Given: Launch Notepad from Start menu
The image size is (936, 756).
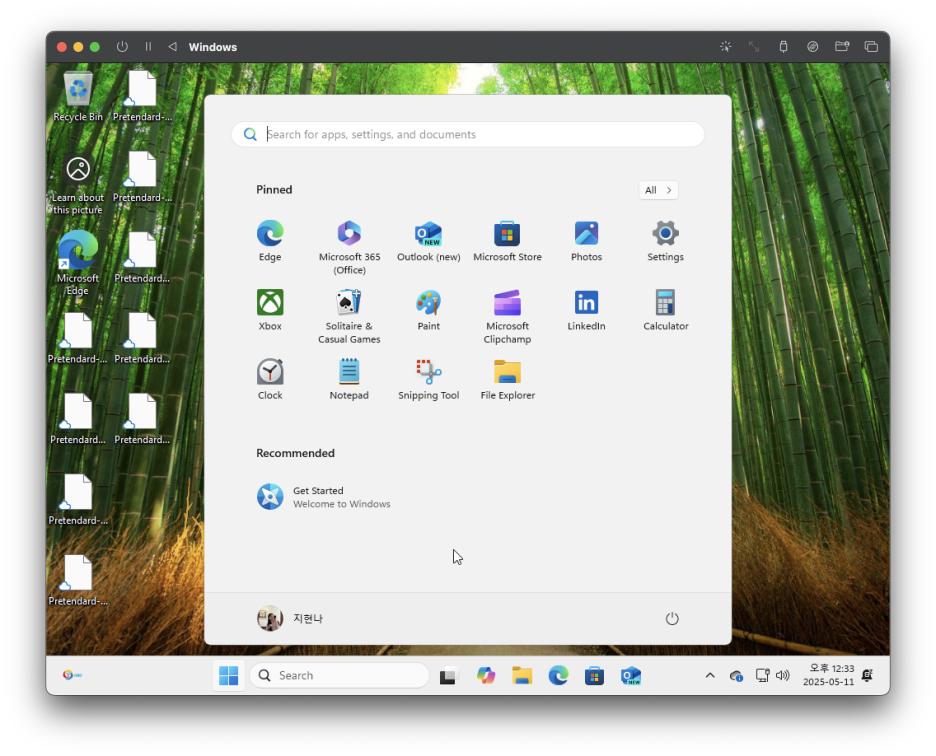Looking at the screenshot, I should [349, 380].
